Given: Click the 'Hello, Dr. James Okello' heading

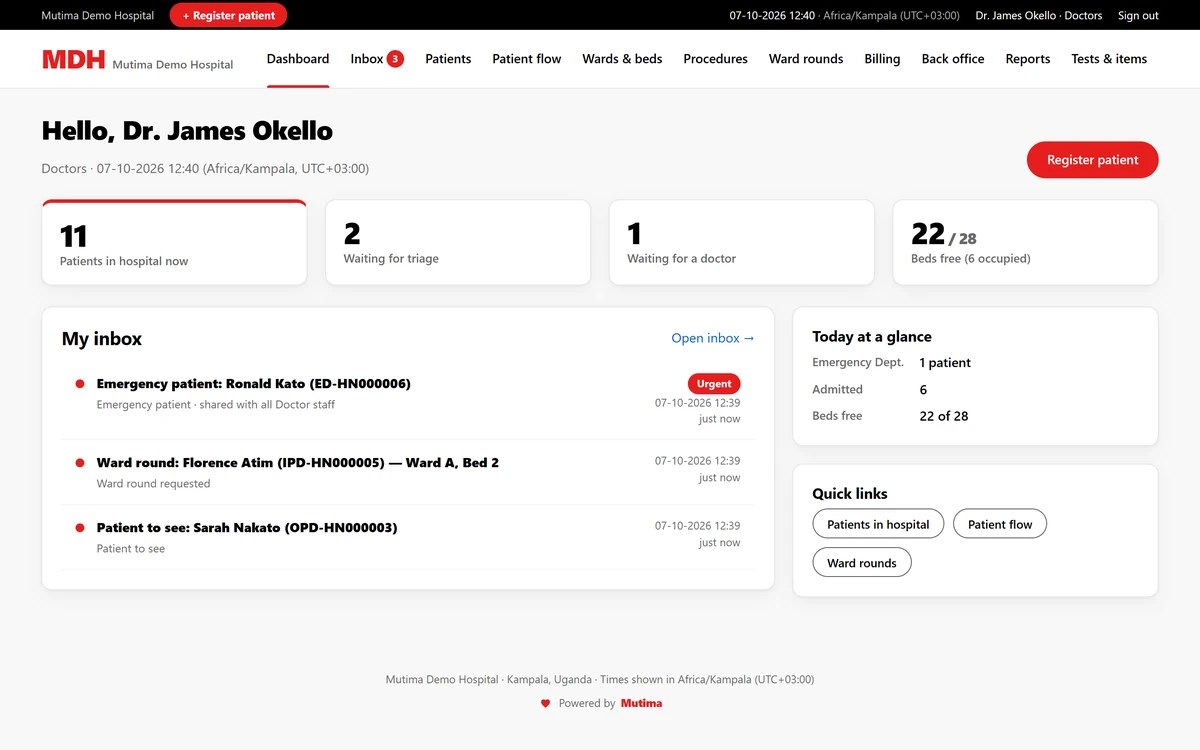Looking at the screenshot, I should click(x=187, y=131).
